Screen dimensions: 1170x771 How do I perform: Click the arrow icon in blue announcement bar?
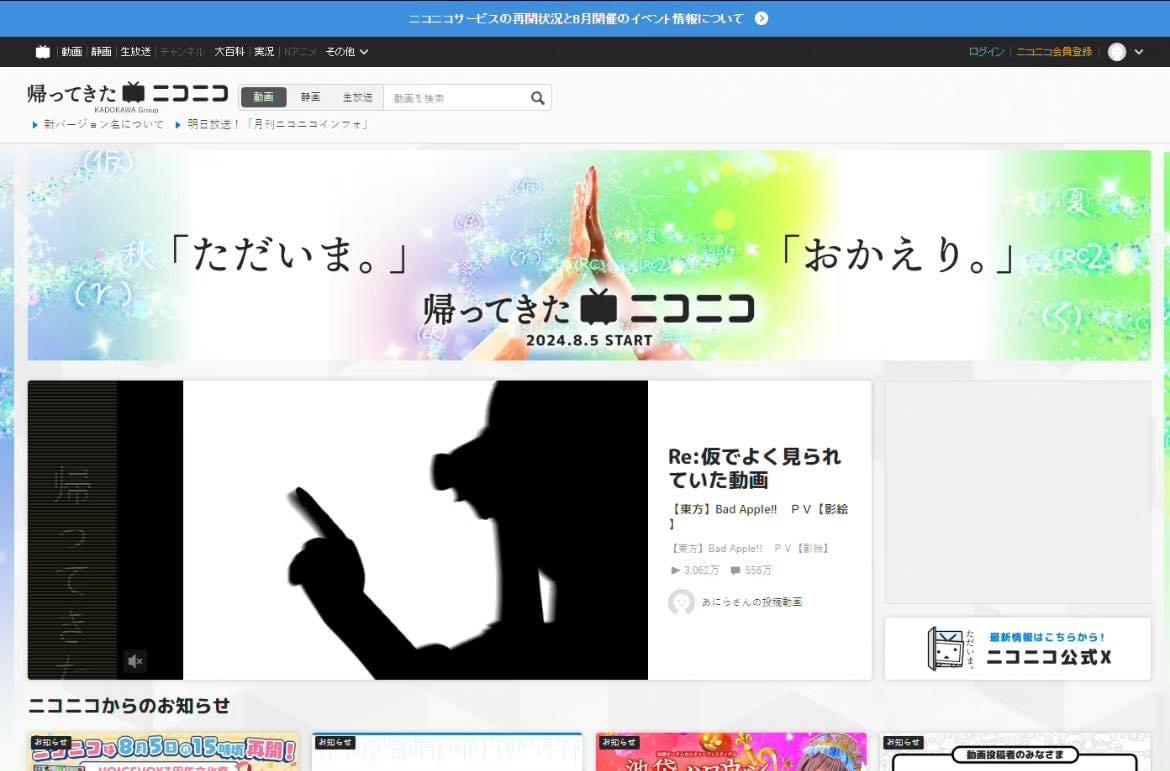pos(761,19)
